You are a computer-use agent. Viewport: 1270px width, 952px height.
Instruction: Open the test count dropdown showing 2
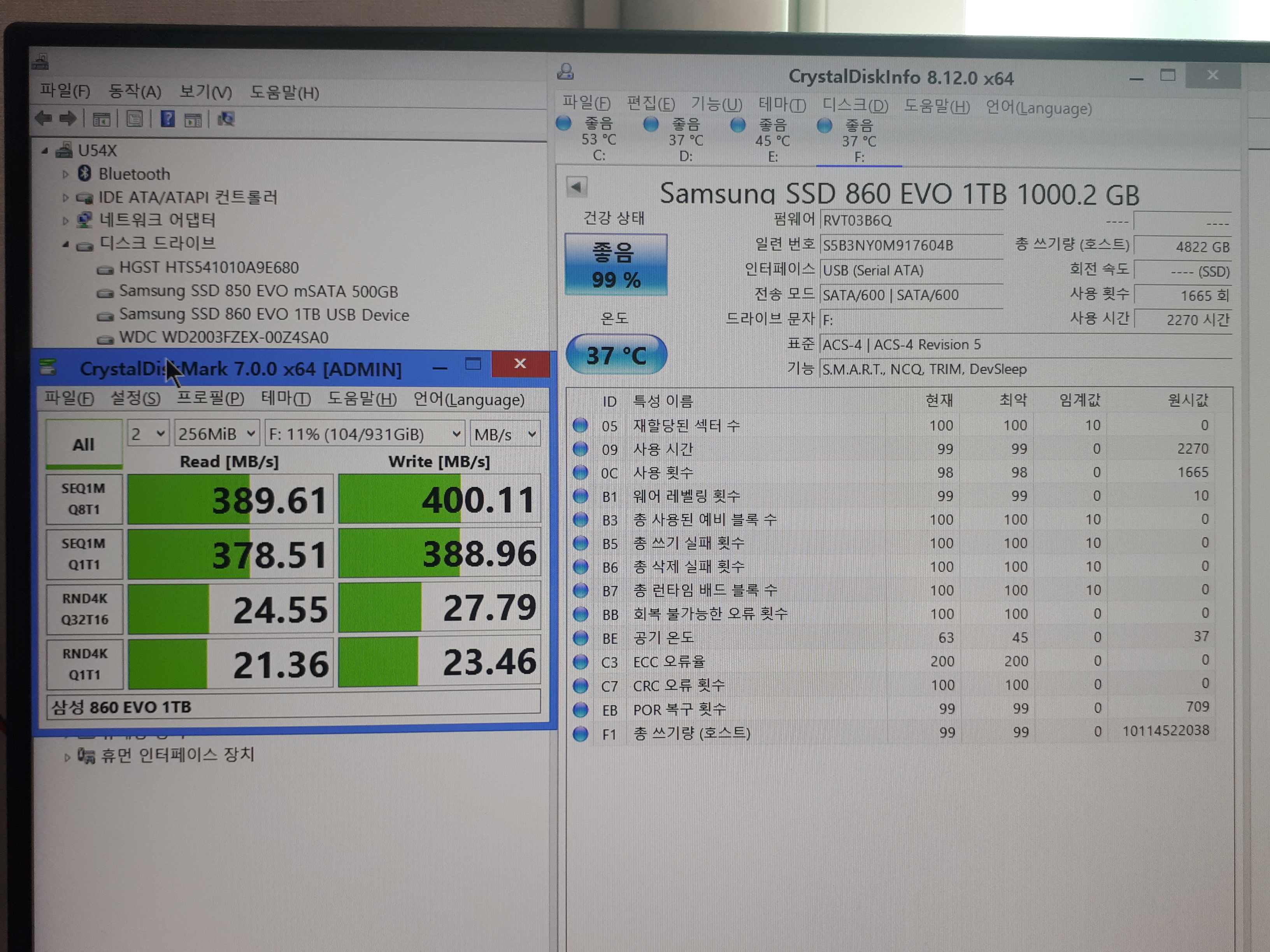coord(147,434)
